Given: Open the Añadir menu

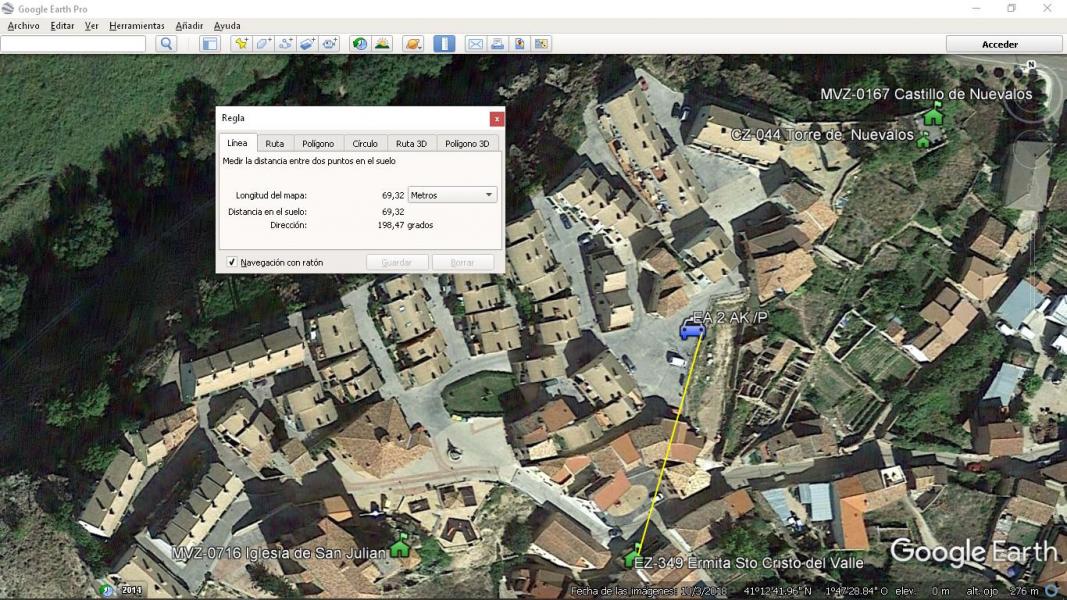Looking at the screenshot, I should coord(189,25).
